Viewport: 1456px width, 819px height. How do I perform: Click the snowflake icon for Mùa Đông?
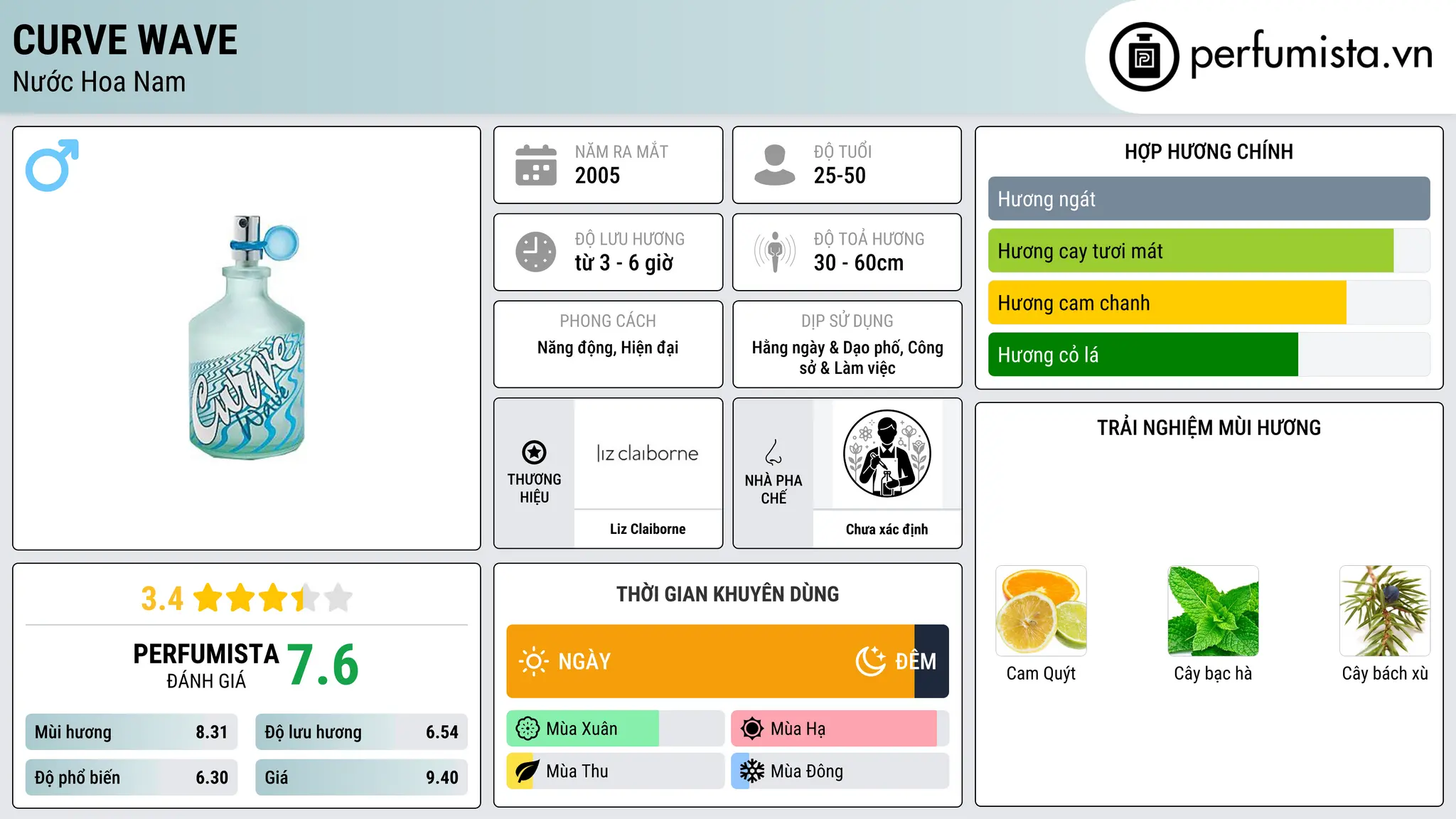[752, 771]
